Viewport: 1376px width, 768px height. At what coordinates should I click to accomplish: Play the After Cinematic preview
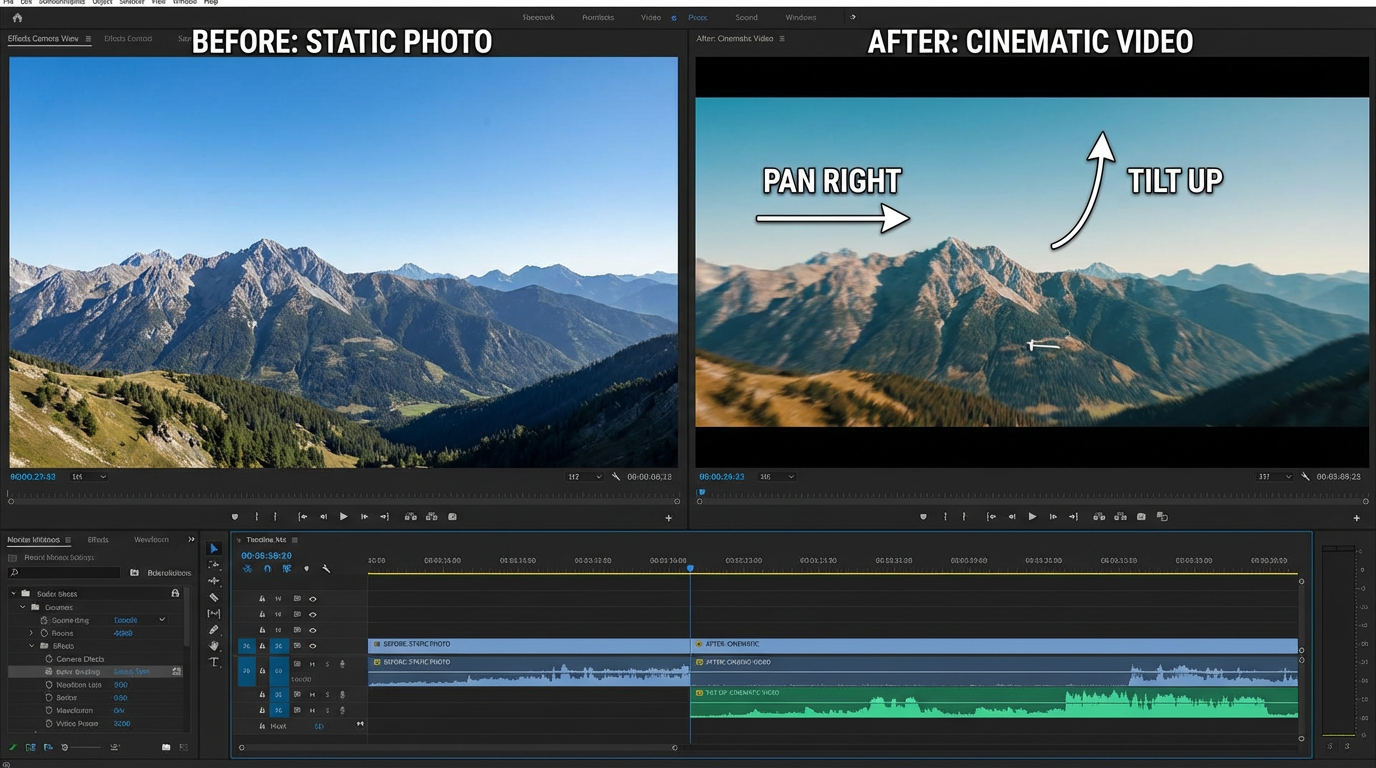click(1031, 516)
